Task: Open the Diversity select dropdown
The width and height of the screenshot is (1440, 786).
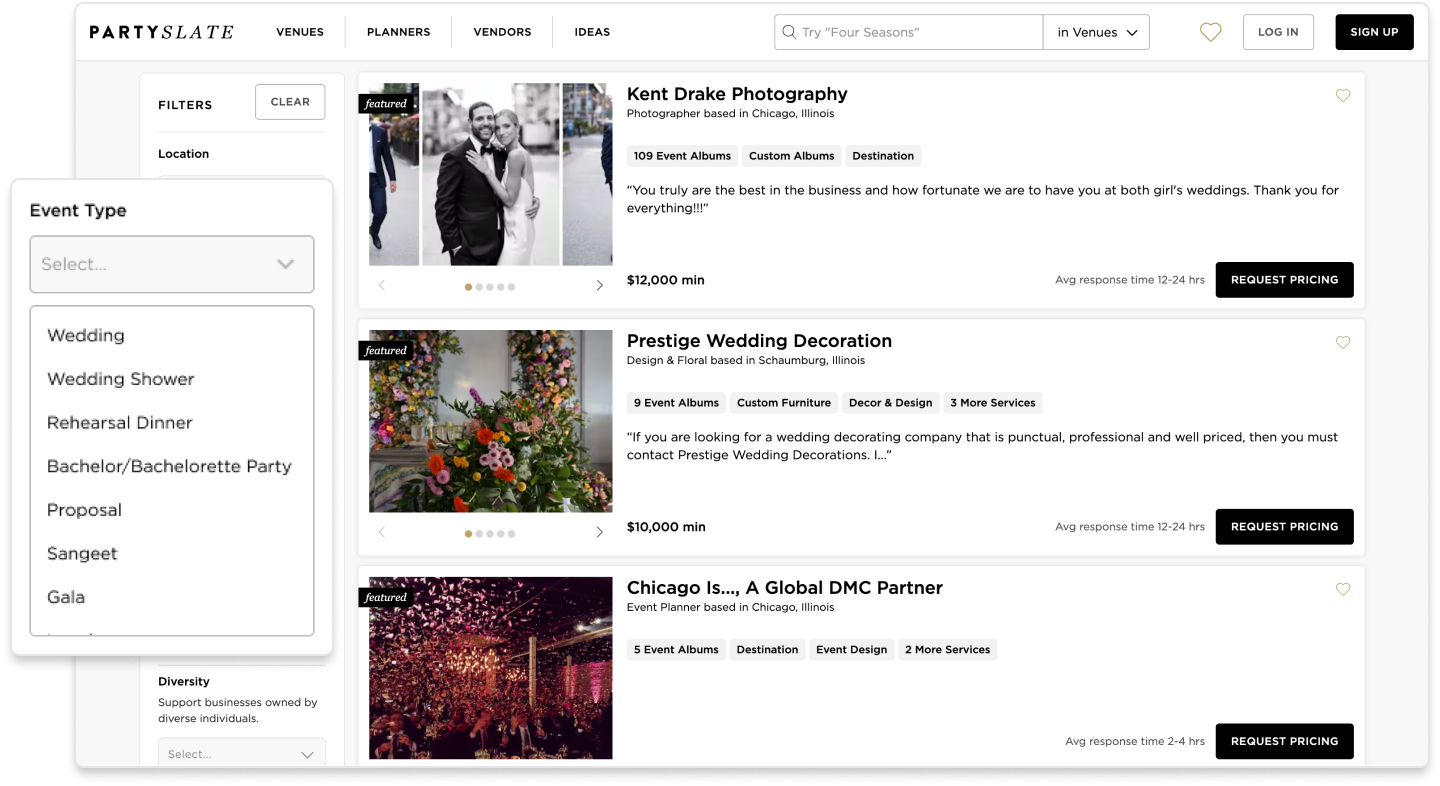Action: [x=242, y=754]
